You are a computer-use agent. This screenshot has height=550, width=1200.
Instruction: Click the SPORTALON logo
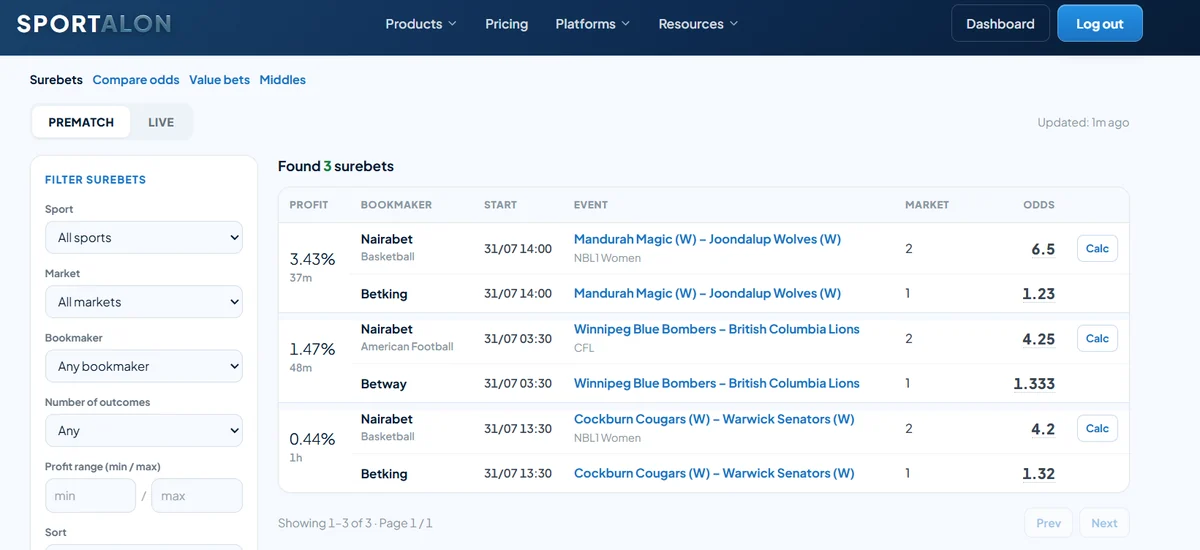pyautogui.click(x=93, y=23)
